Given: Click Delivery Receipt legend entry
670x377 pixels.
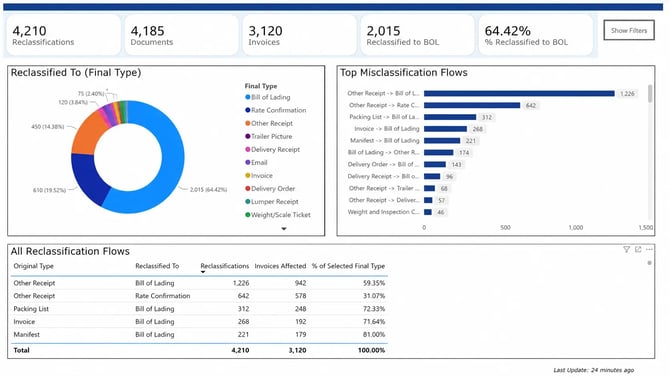Looking at the screenshot, I should 272,149.
